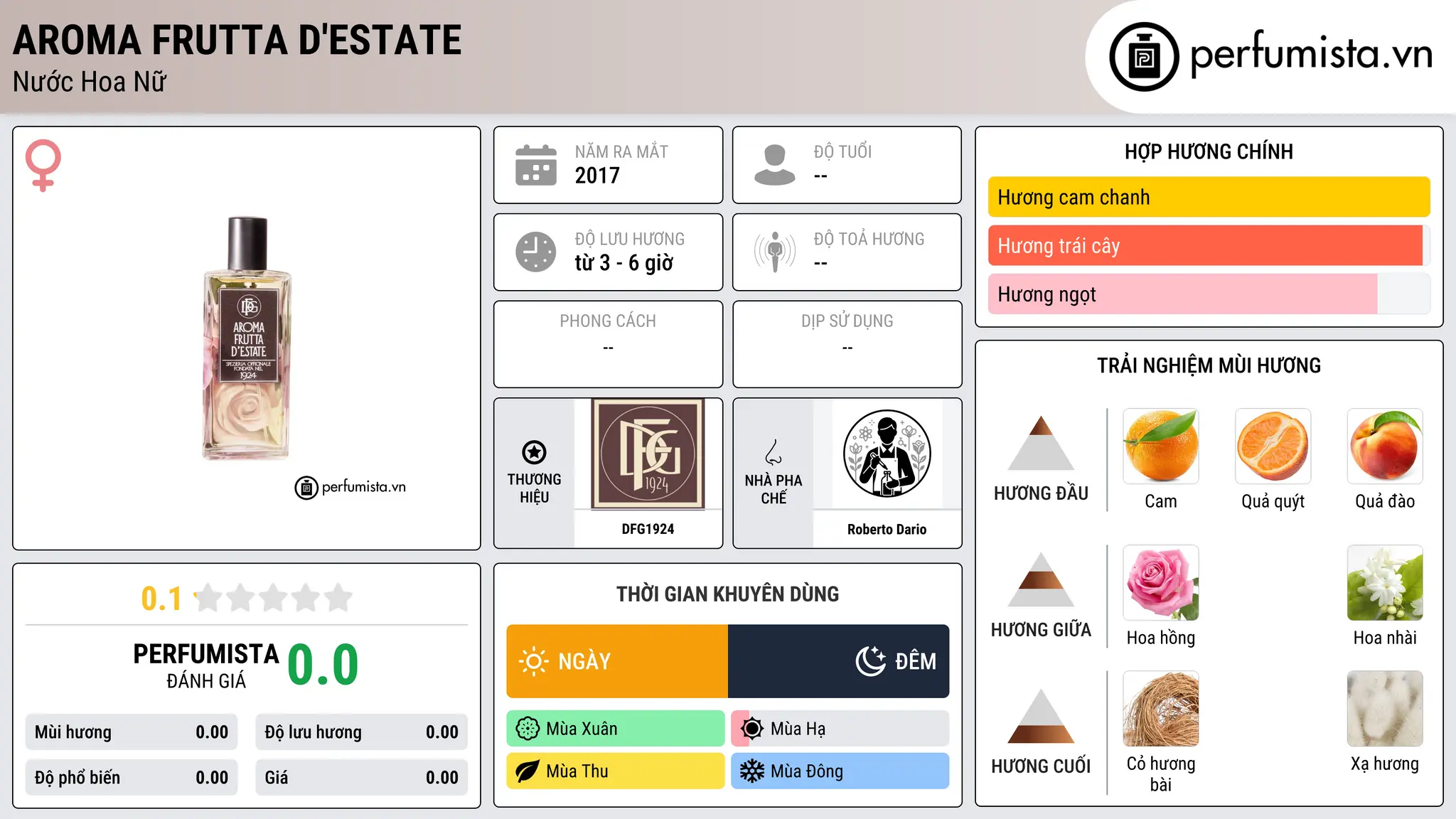This screenshot has height=819, width=1456.
Task: Click the Mùa Đông season bar
Action: [840, 771]
